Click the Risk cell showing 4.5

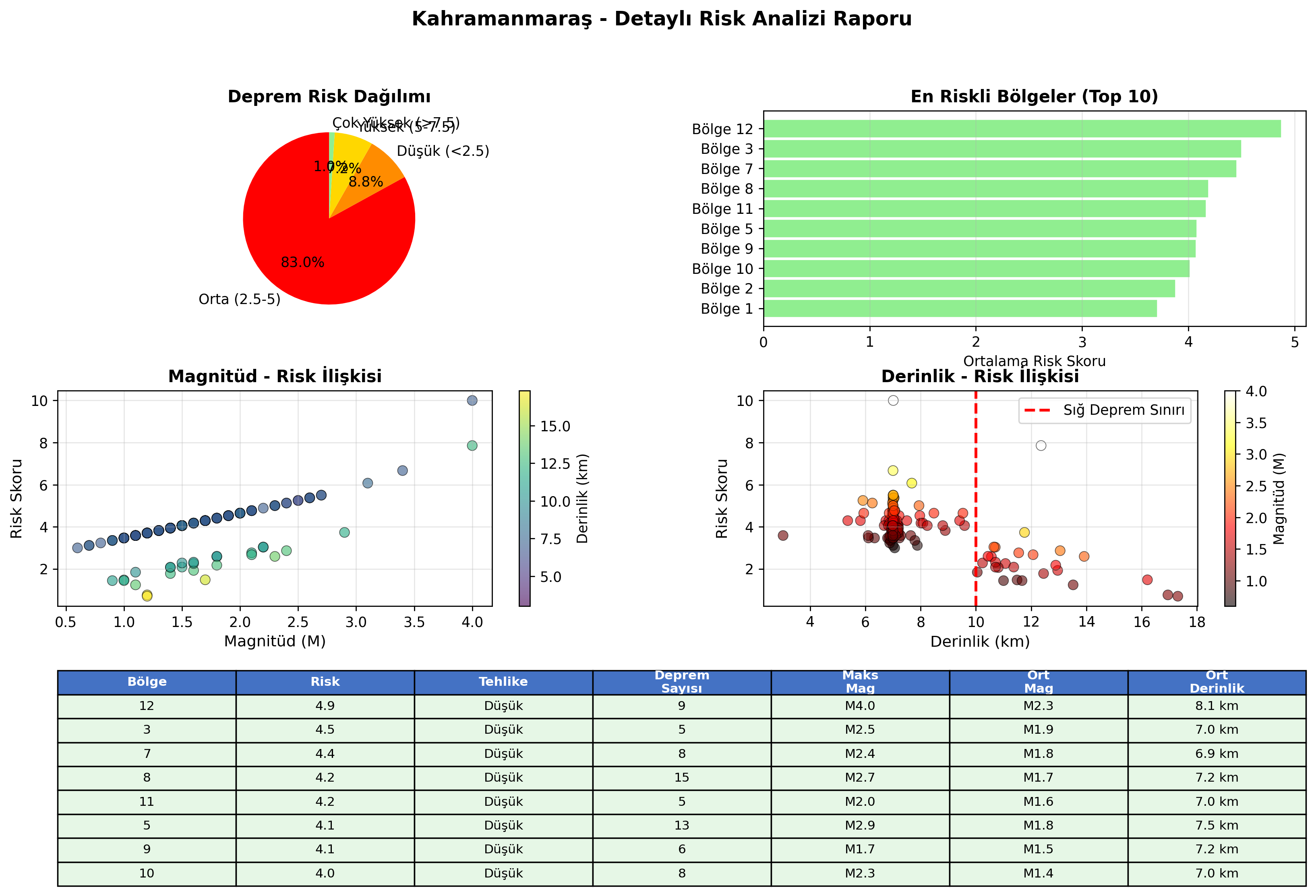tap(325, 730)
